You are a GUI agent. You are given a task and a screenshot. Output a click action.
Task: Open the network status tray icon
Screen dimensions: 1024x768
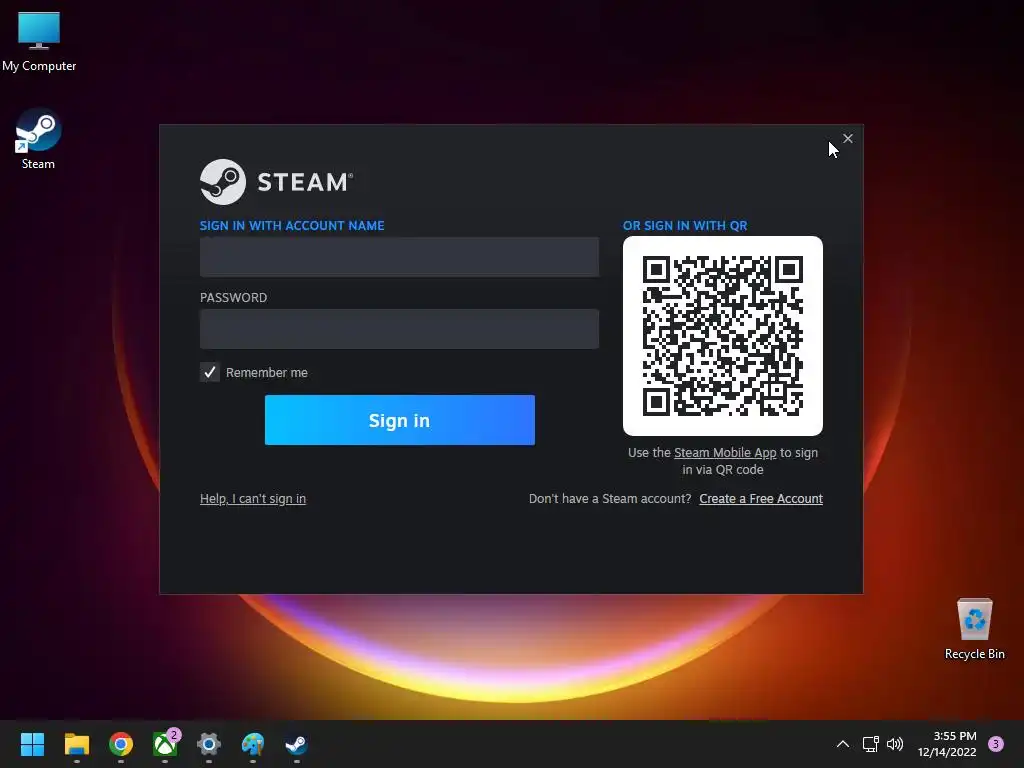(x=871, y=744)
